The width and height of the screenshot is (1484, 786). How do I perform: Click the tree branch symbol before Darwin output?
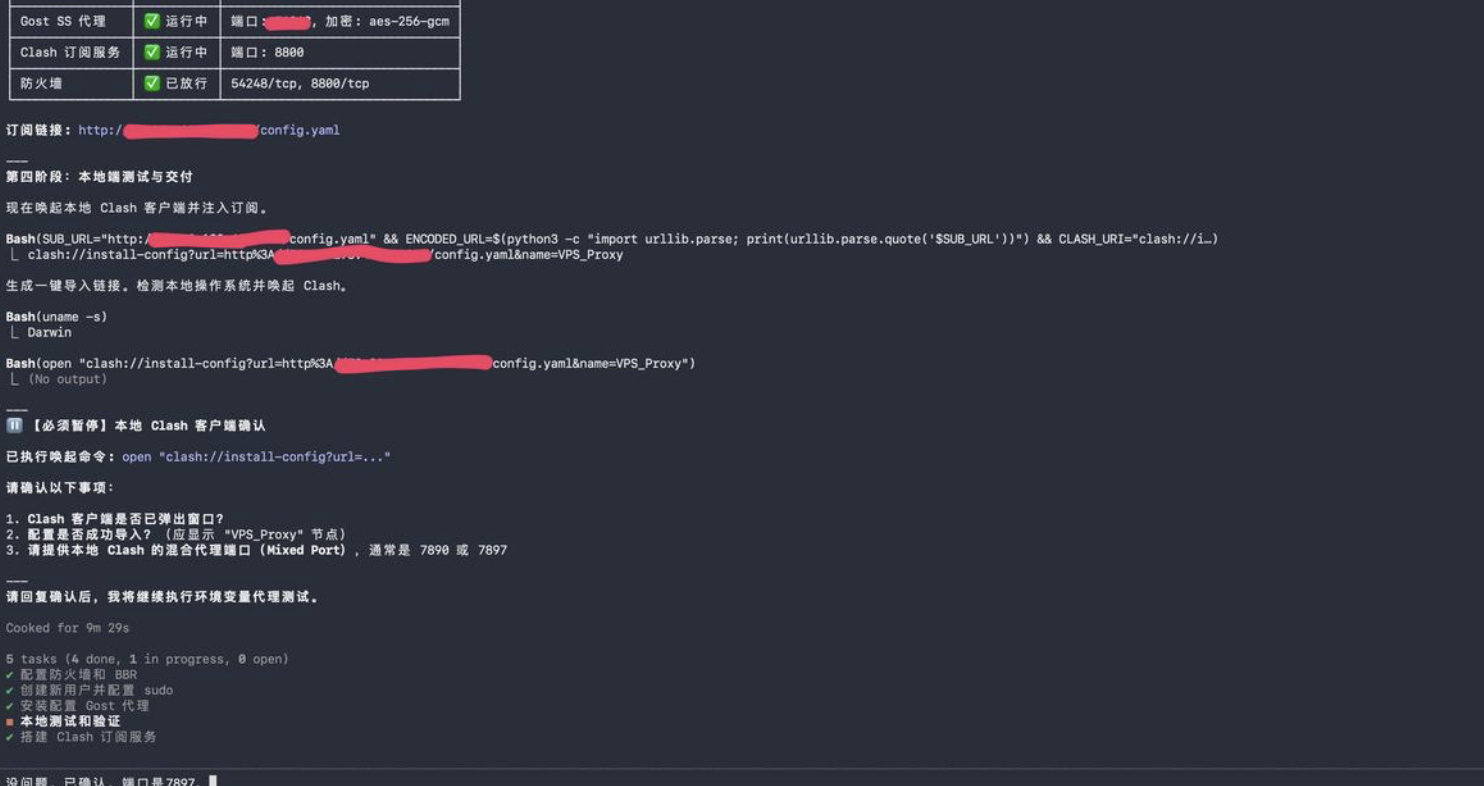point(14,332)
